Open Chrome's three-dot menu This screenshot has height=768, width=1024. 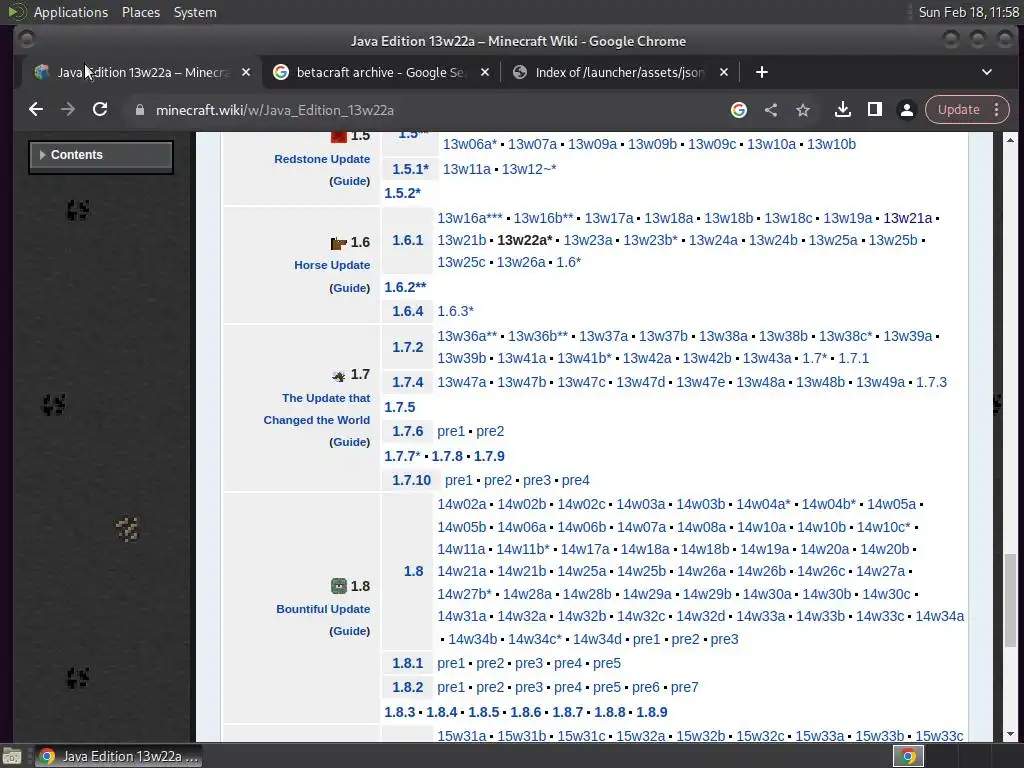[x=997, y=110]
